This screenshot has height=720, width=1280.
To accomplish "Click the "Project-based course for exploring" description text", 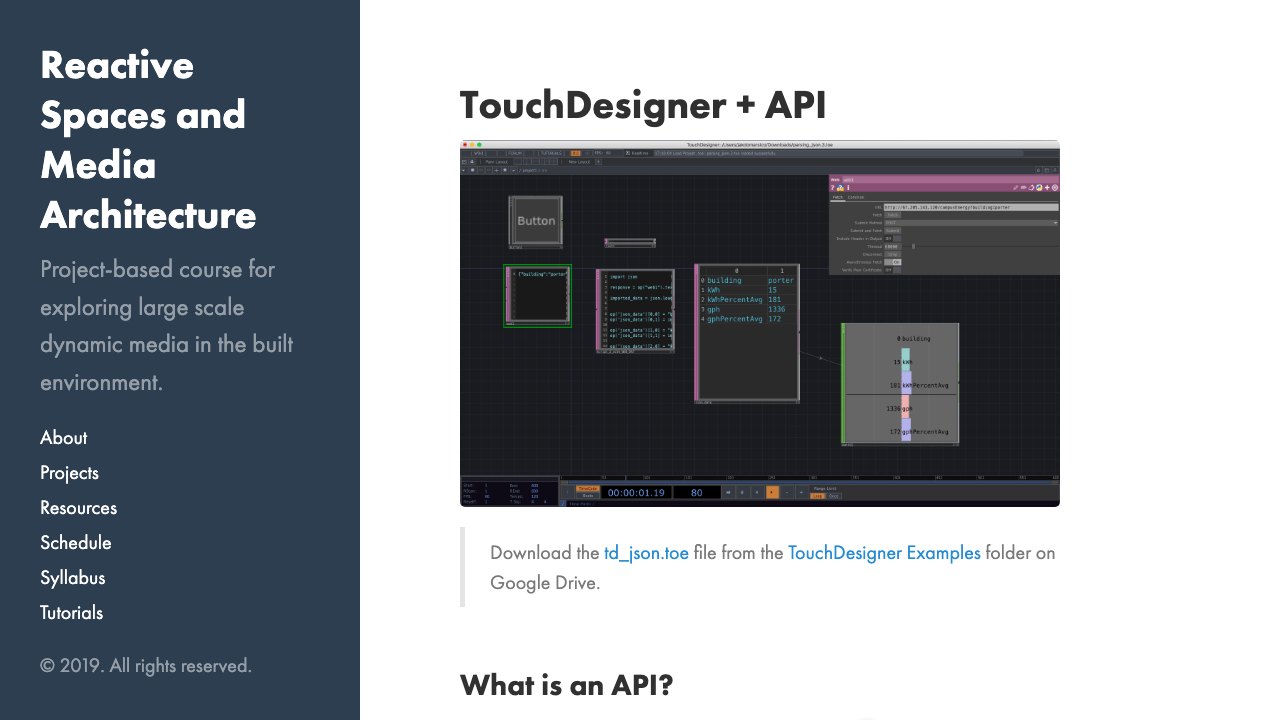I will click(x=167, y=326).
